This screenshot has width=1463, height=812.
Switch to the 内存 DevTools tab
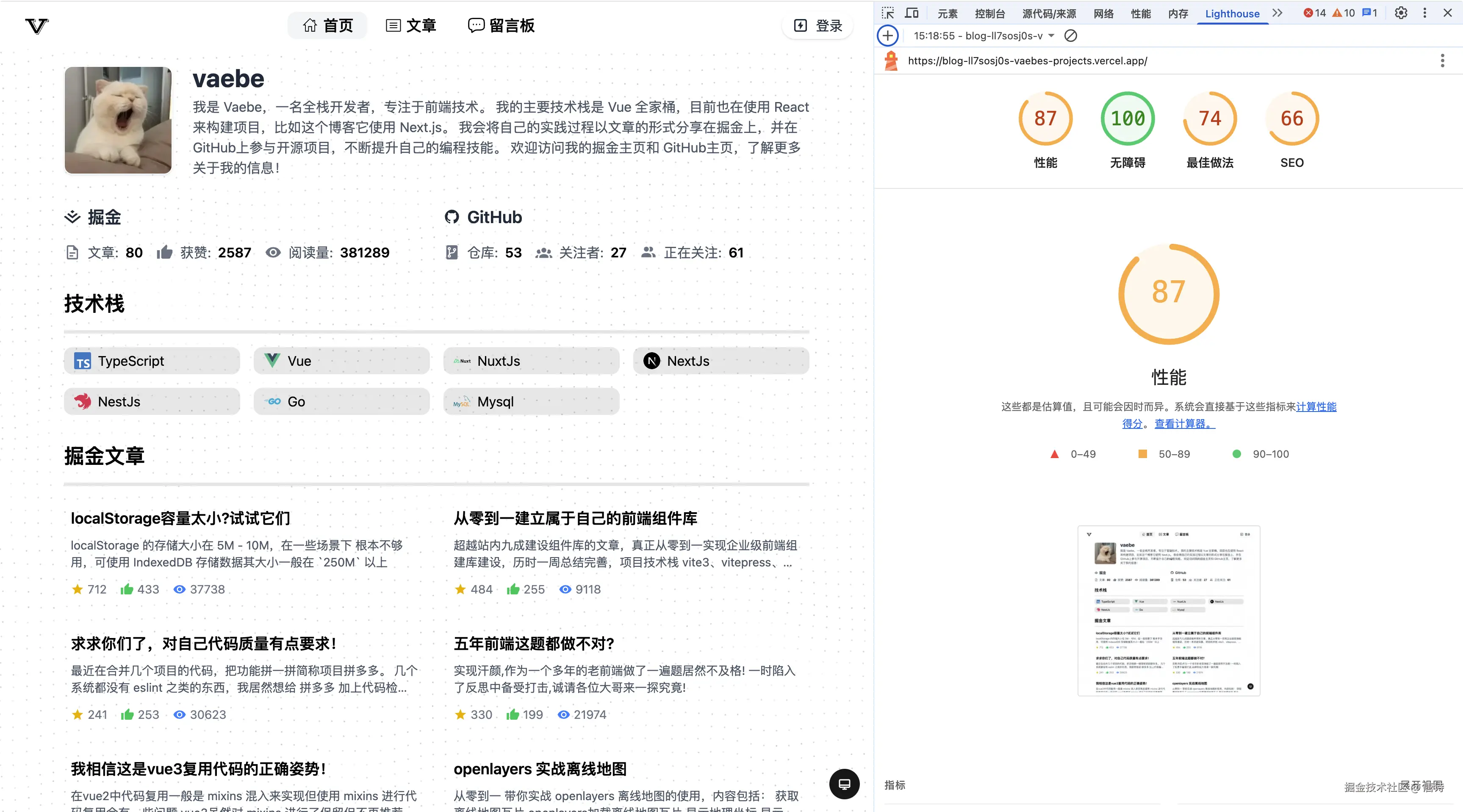[x=1178, y=14]
